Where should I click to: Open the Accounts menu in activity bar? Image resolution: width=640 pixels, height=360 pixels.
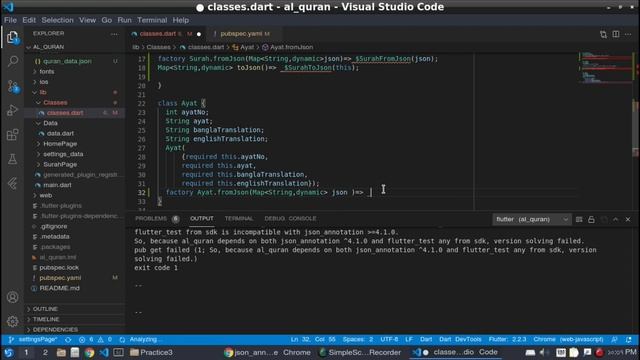point(12,297)
